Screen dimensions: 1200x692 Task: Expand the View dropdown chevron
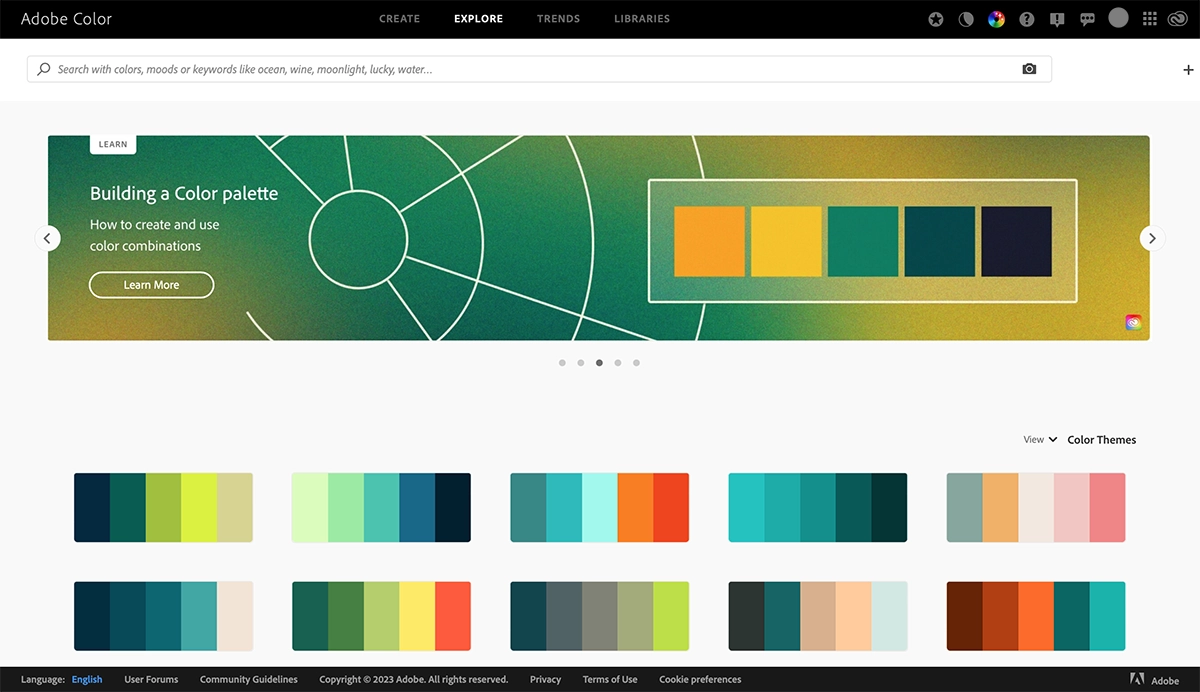[x=1053, y=439]
